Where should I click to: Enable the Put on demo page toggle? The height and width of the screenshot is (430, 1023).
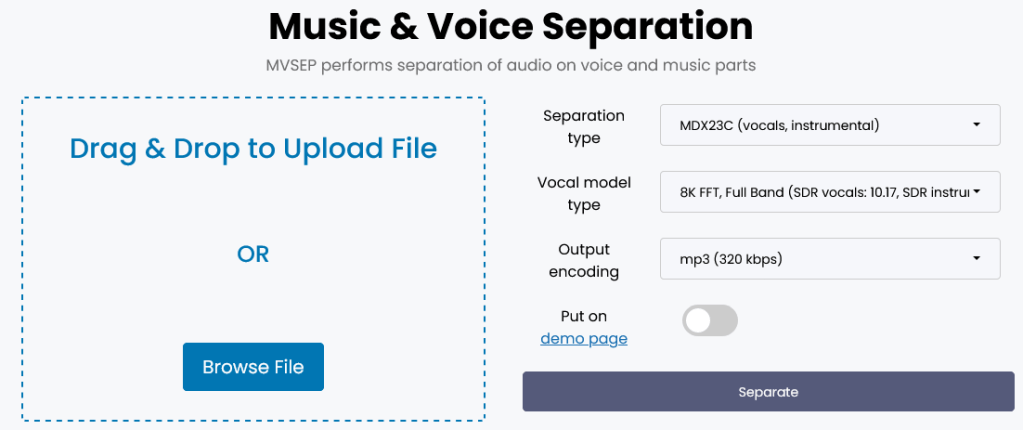(x=710, y=321)
